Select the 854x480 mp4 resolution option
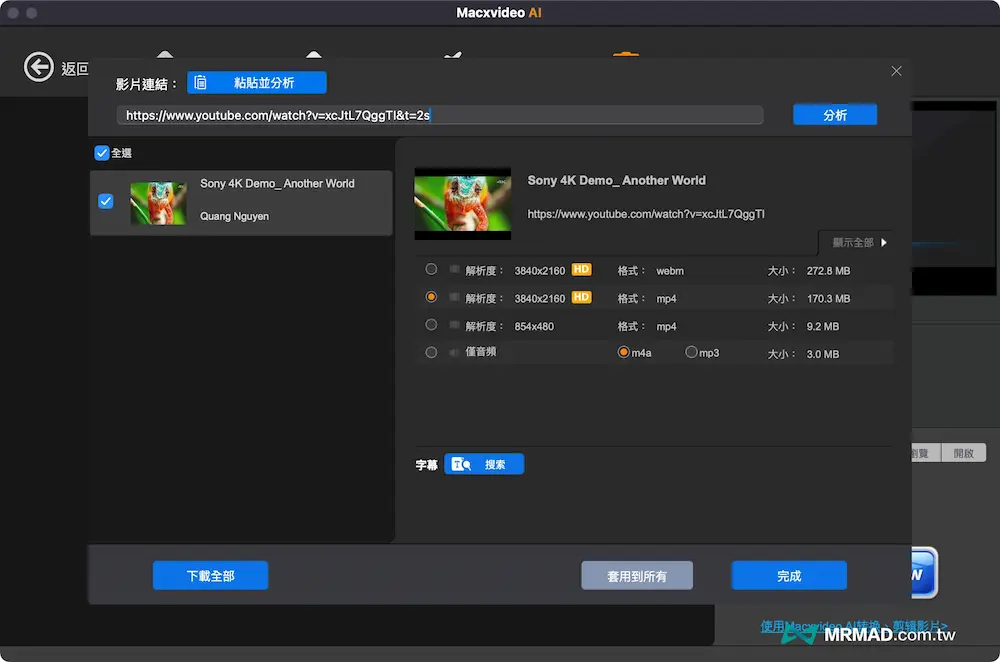Screen dimensions: 1000x662 [431, 325]
